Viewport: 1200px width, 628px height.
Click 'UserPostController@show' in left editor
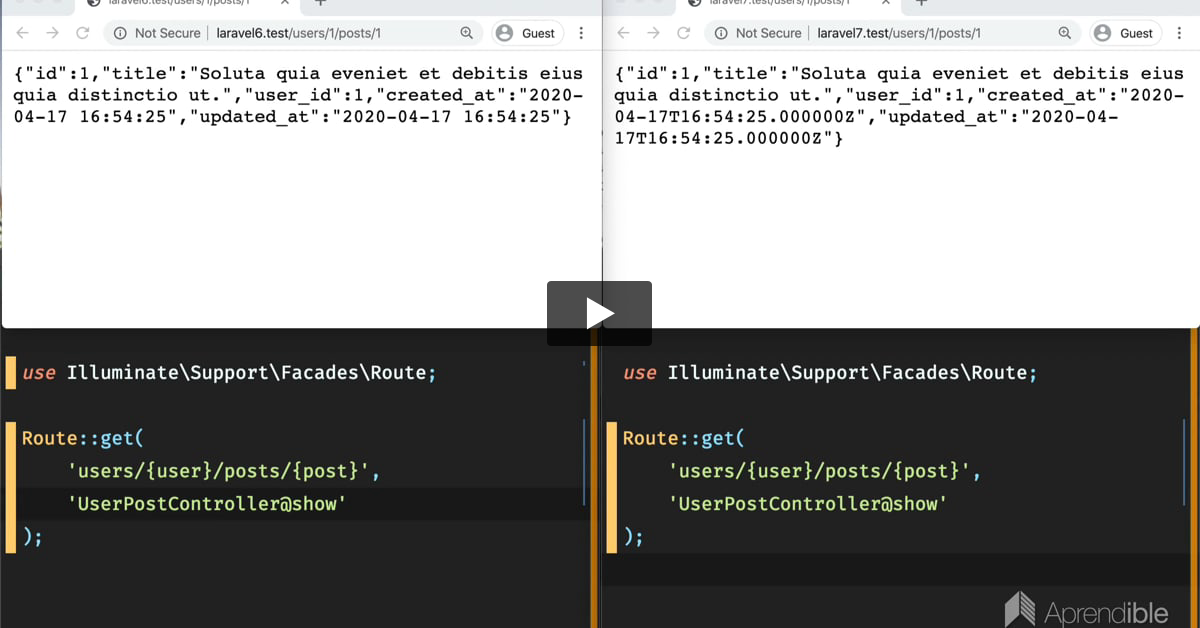pyautogui.click(x=207, y=504)
